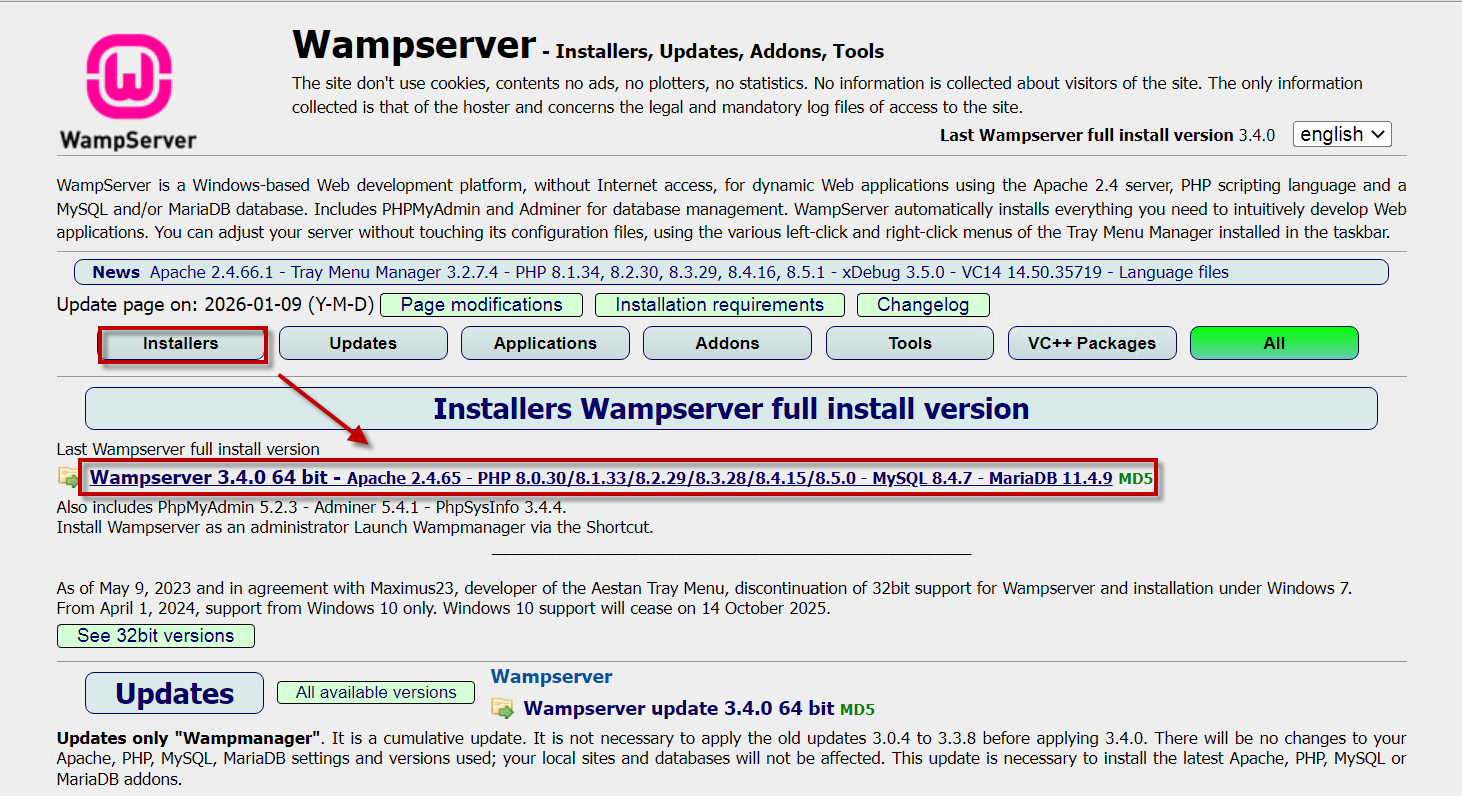Screen dimensions: 1462x796
Task: View the Installation requirements
Action: 719,305
